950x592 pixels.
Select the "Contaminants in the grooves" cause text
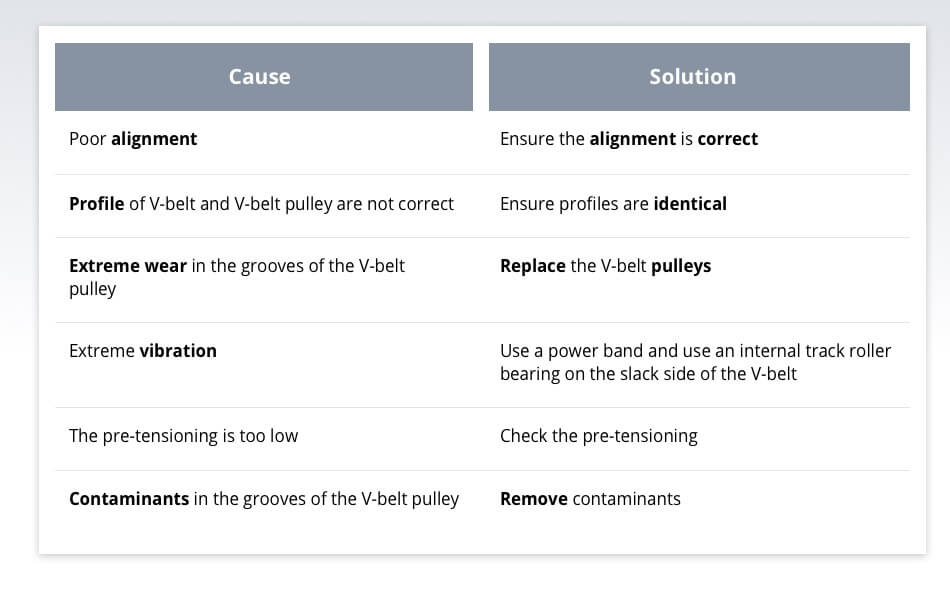[264, 499]
